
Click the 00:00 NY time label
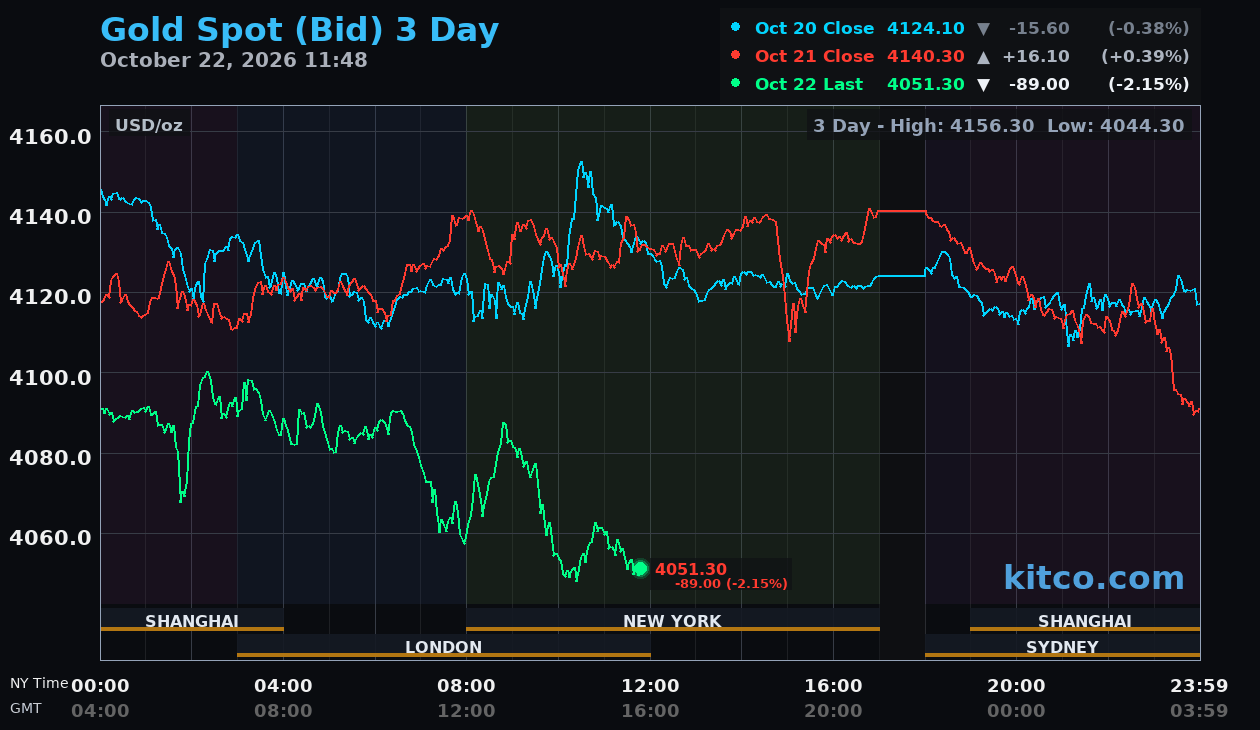pyautogui.click(x=100, y=686)
